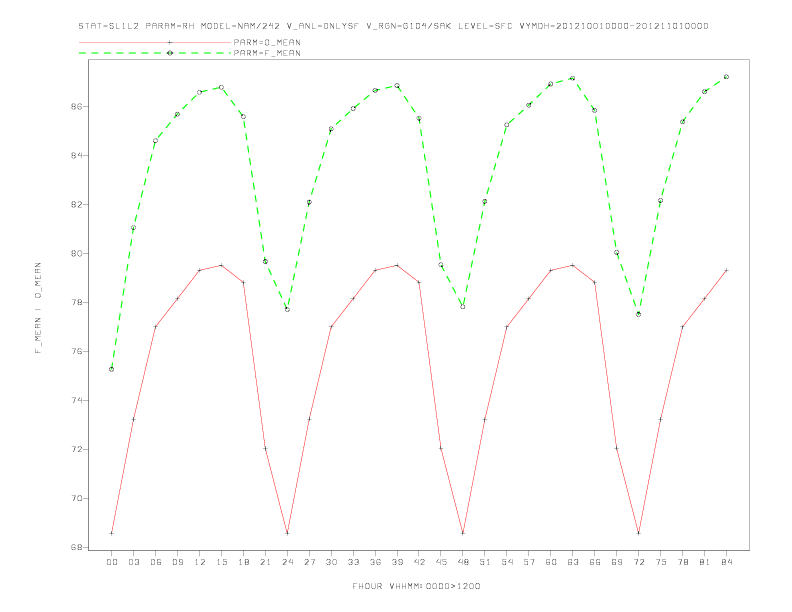This screenshot has height=612, width=792.
Task: Select the circle marker on the green legend line
Action: pos(170,53)
